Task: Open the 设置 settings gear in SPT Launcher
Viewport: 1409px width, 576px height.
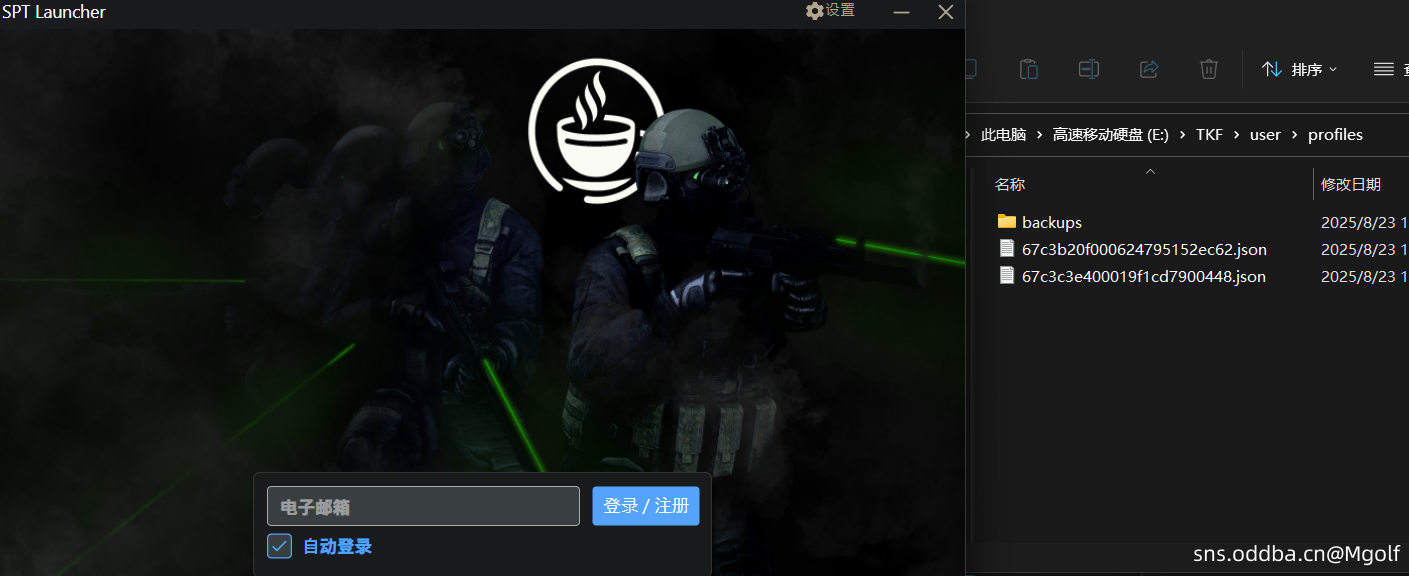Action: point(830,11)
